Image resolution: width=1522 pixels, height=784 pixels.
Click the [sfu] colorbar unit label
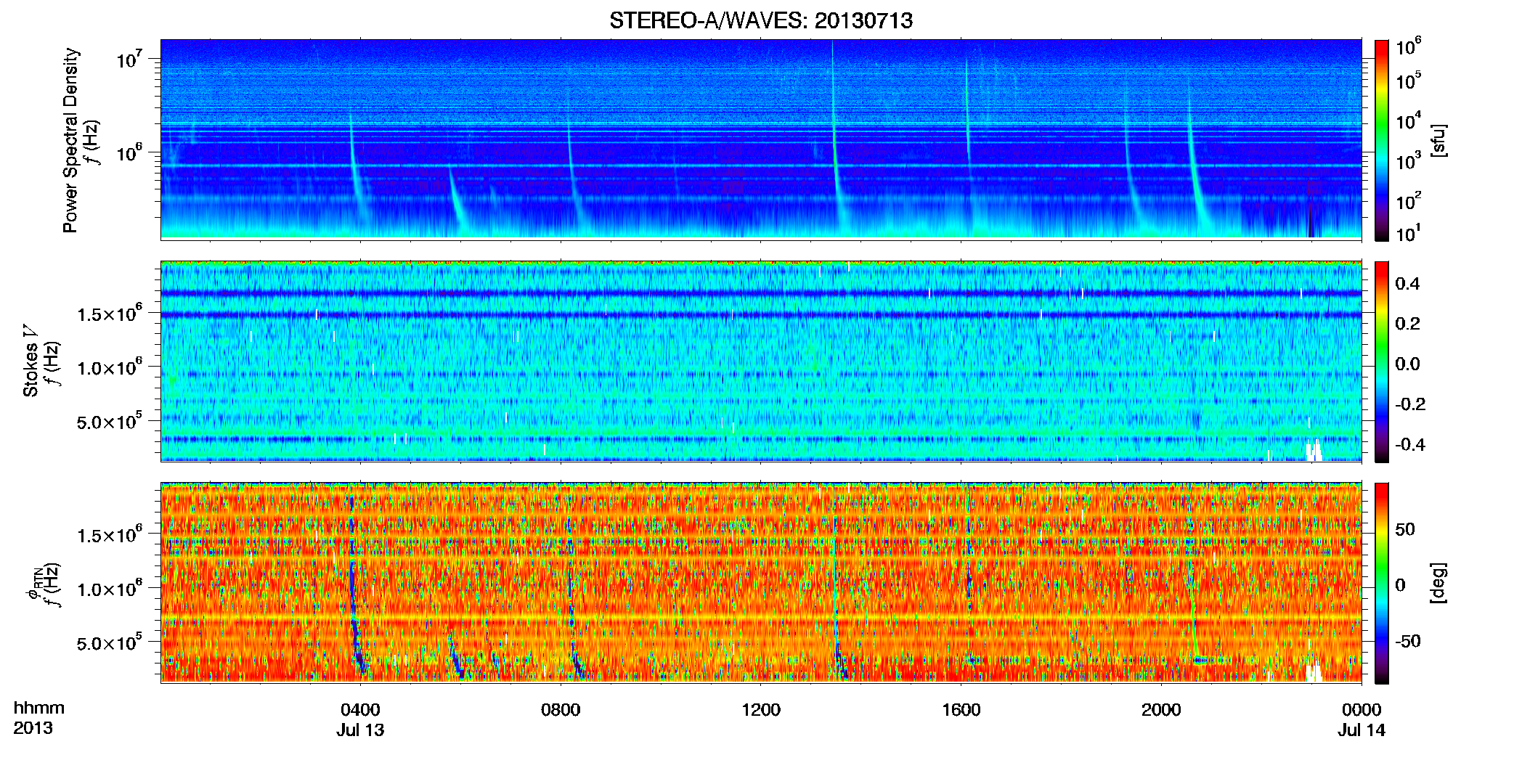[x=1438, y=140]
